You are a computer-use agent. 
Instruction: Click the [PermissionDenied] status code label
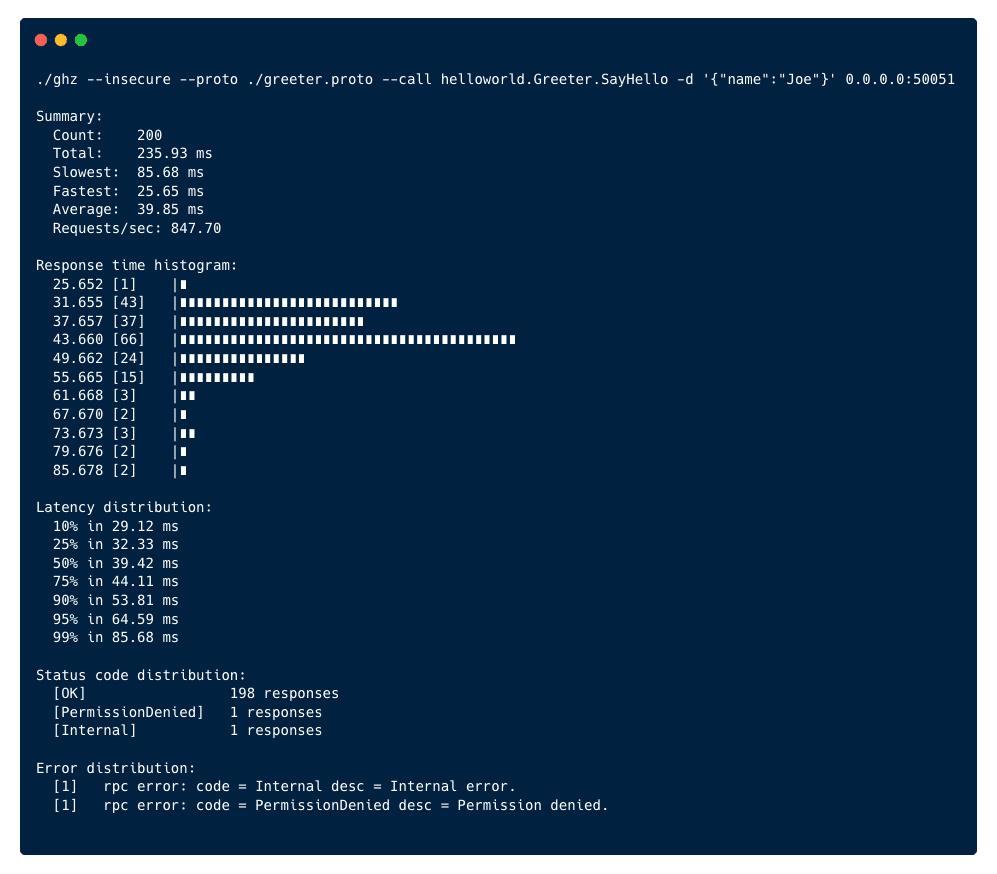point(128,712)
